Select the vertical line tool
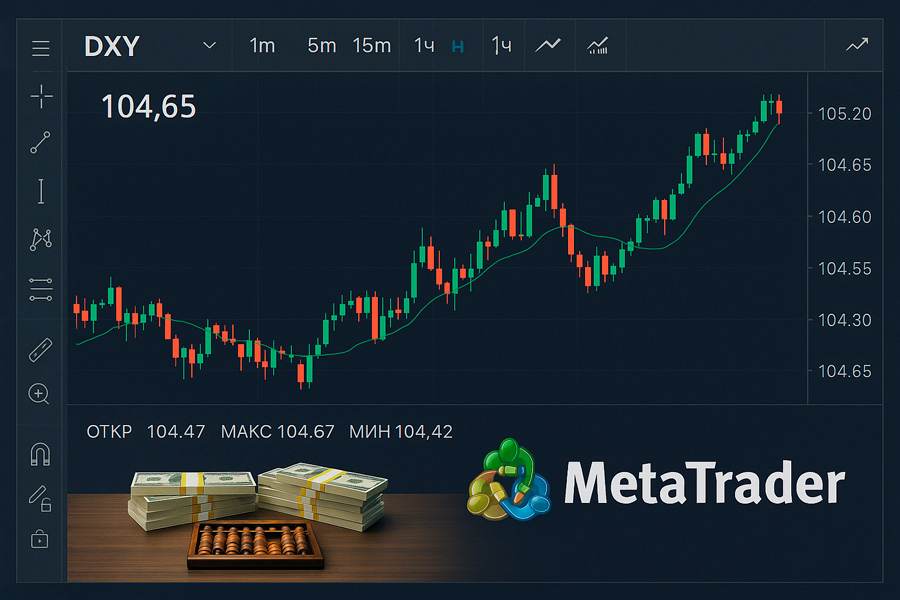 coord(41,191)
